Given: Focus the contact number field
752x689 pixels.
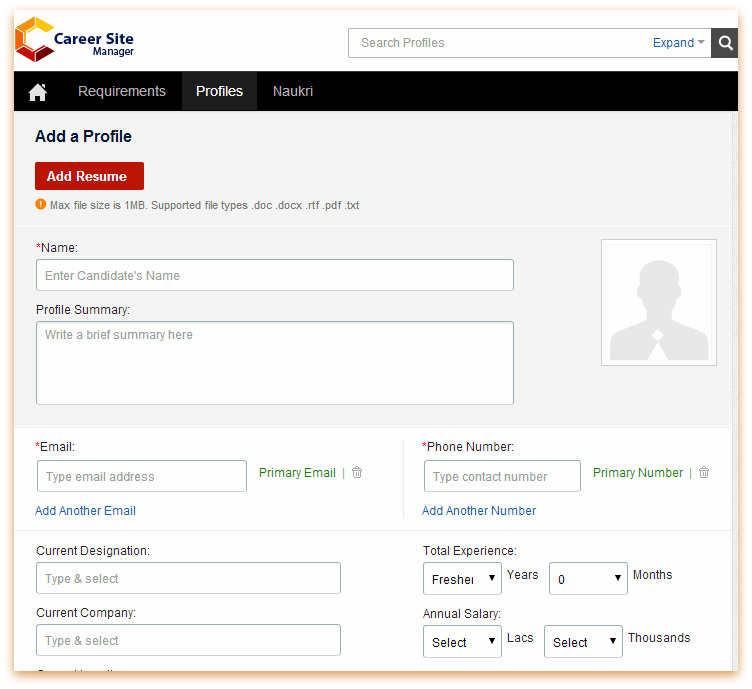Looking at the screenshot, I should [502, 476].
